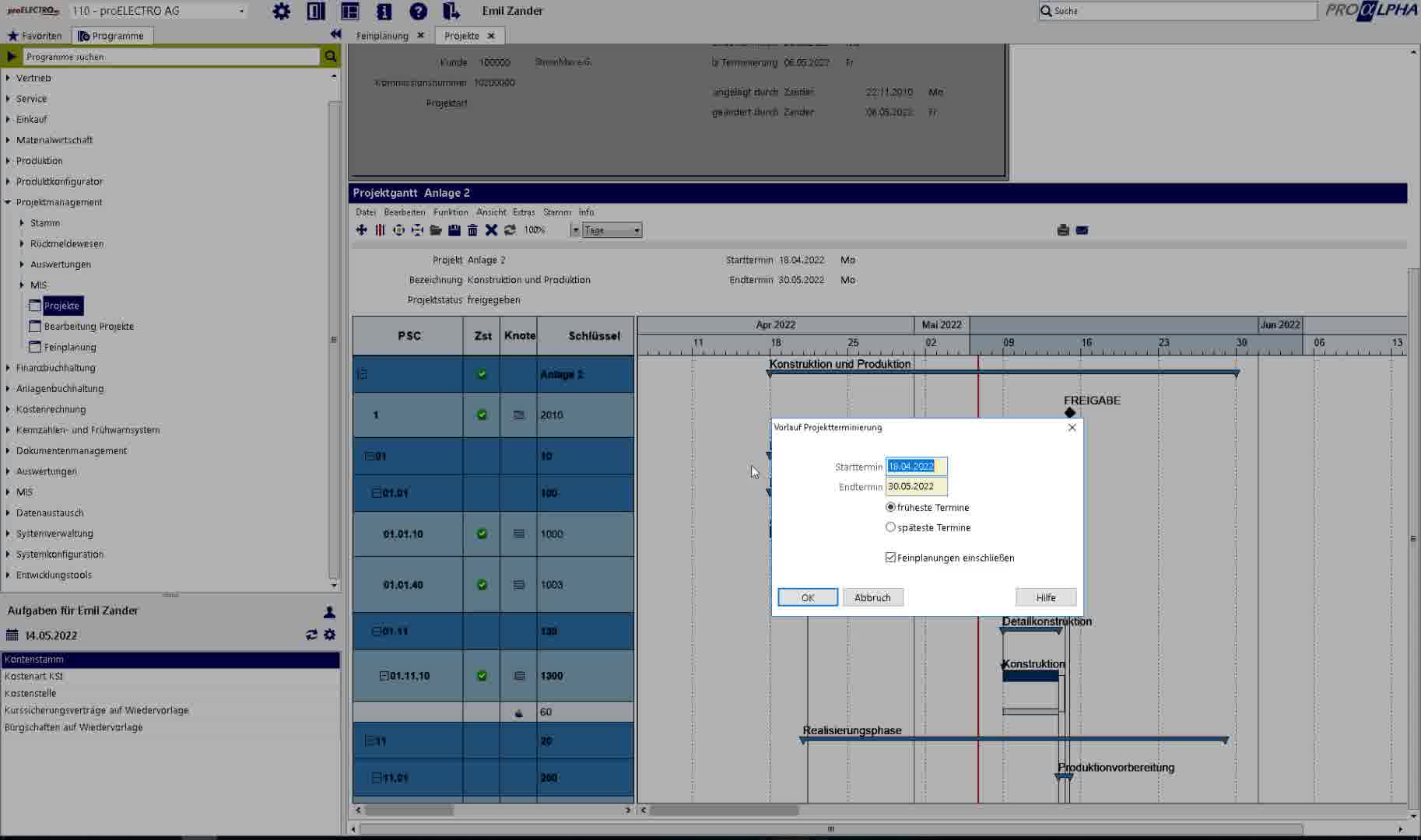This screenshot has width=1421, height=840.
Task: Click the global Suche search field
Action: [1177, 11]
